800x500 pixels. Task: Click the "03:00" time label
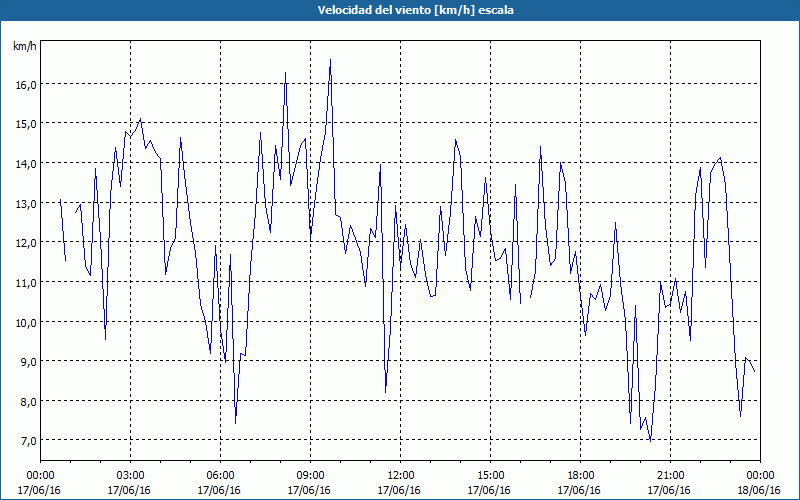[x=131, y=476]
